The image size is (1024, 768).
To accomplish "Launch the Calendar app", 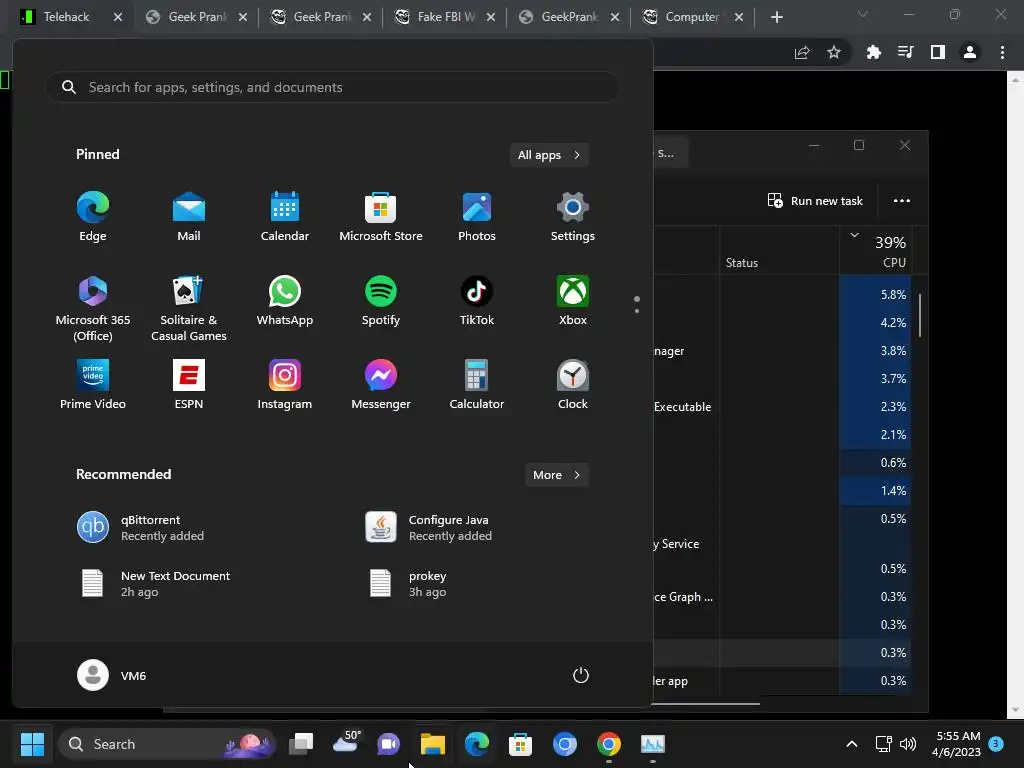I will [x=285, y=217].
